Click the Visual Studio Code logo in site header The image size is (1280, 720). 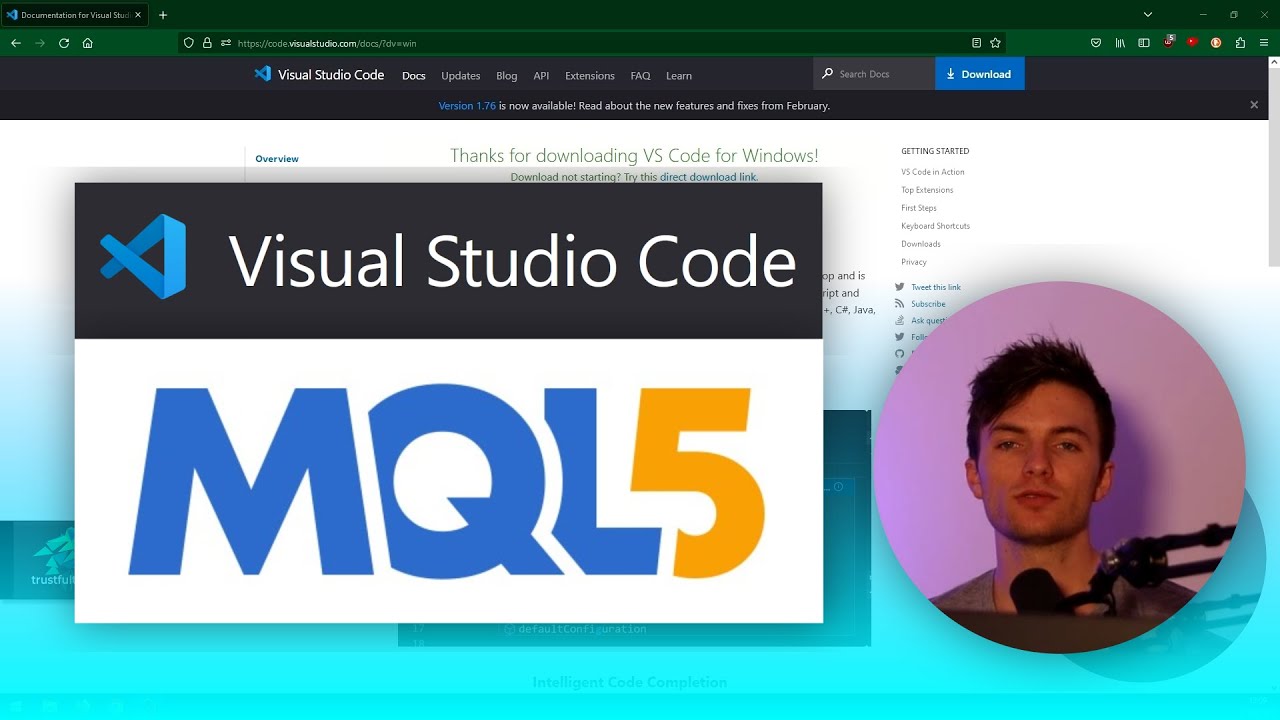(x=319, y=74)
